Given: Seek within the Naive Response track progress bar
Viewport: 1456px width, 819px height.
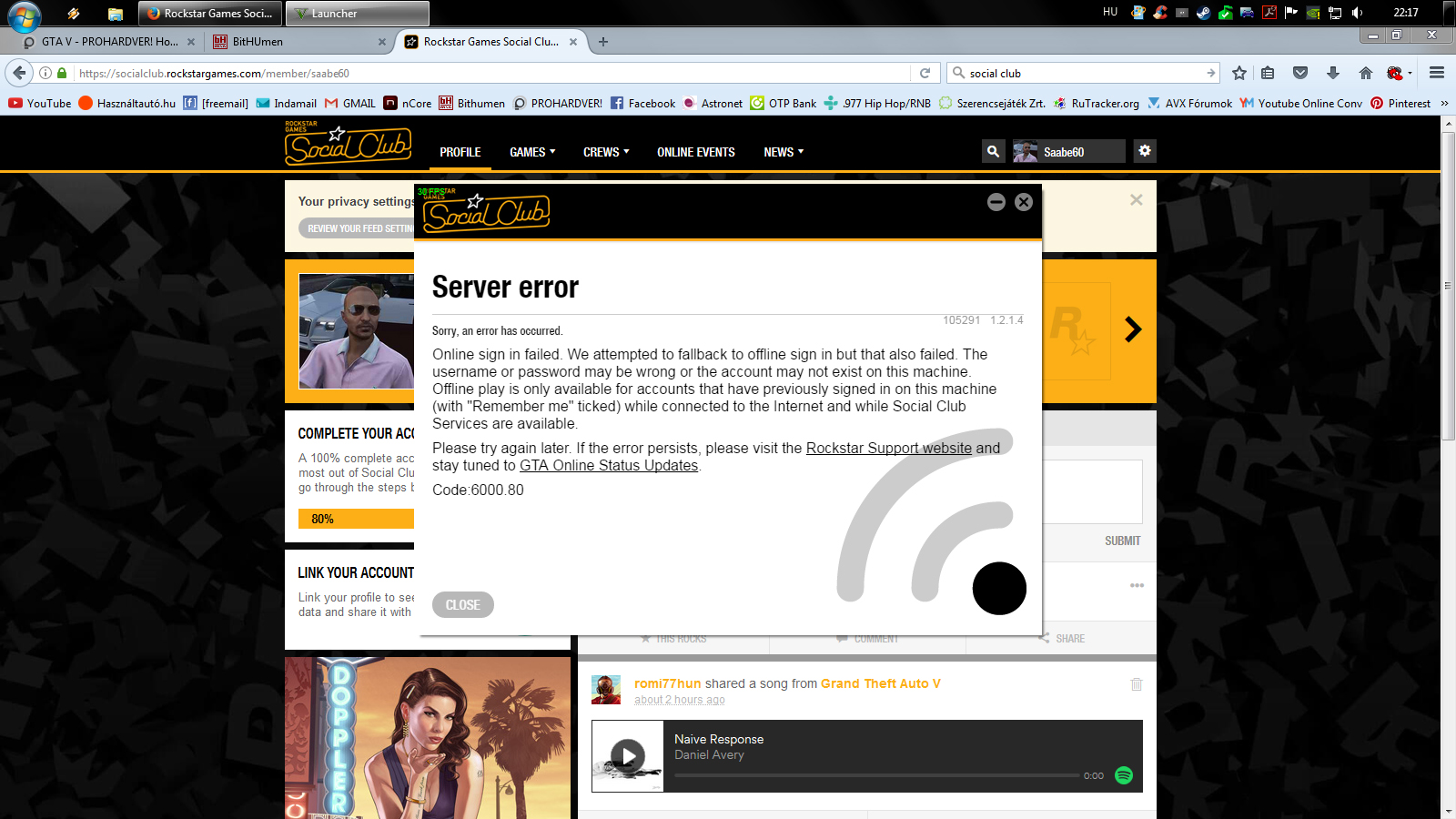Looking at the screenshot, I should [x=877, y=775].
